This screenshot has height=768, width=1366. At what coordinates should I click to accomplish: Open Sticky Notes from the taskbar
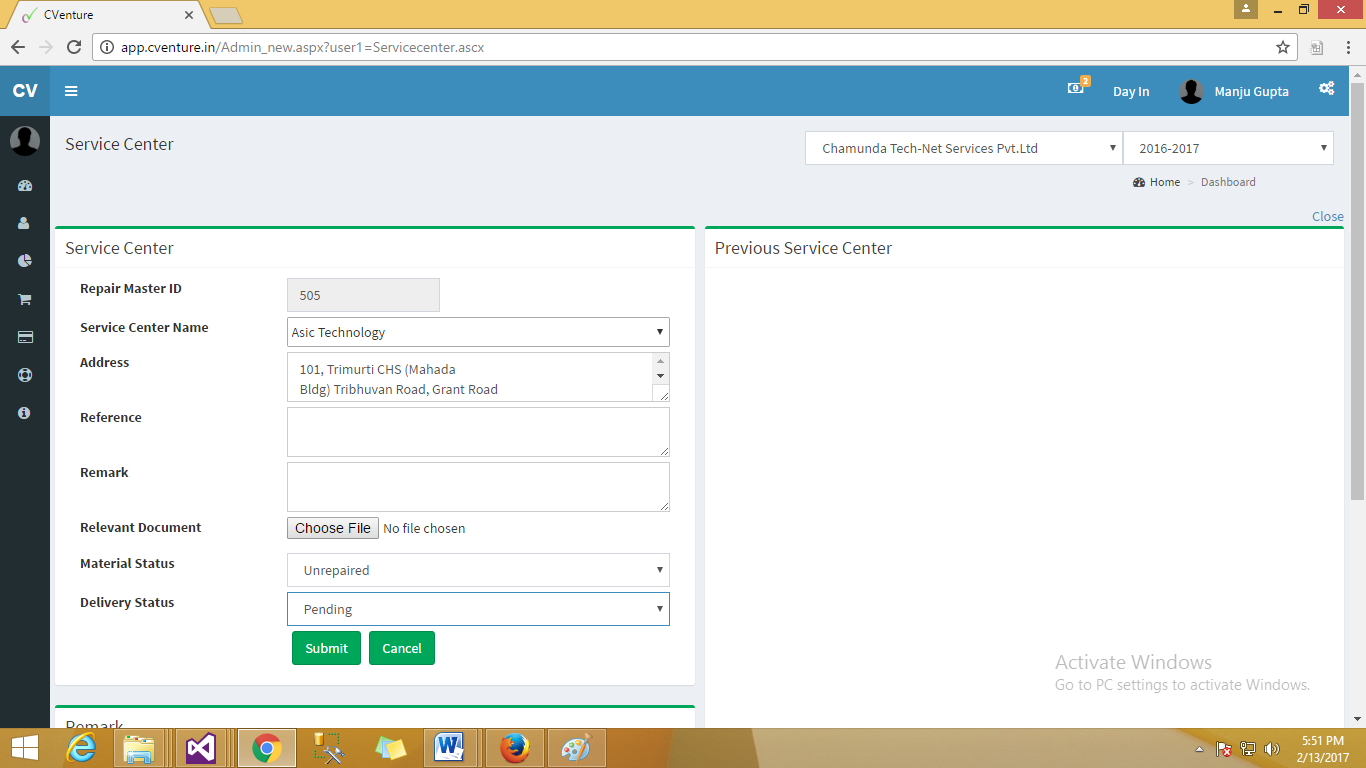coord(390,748)
